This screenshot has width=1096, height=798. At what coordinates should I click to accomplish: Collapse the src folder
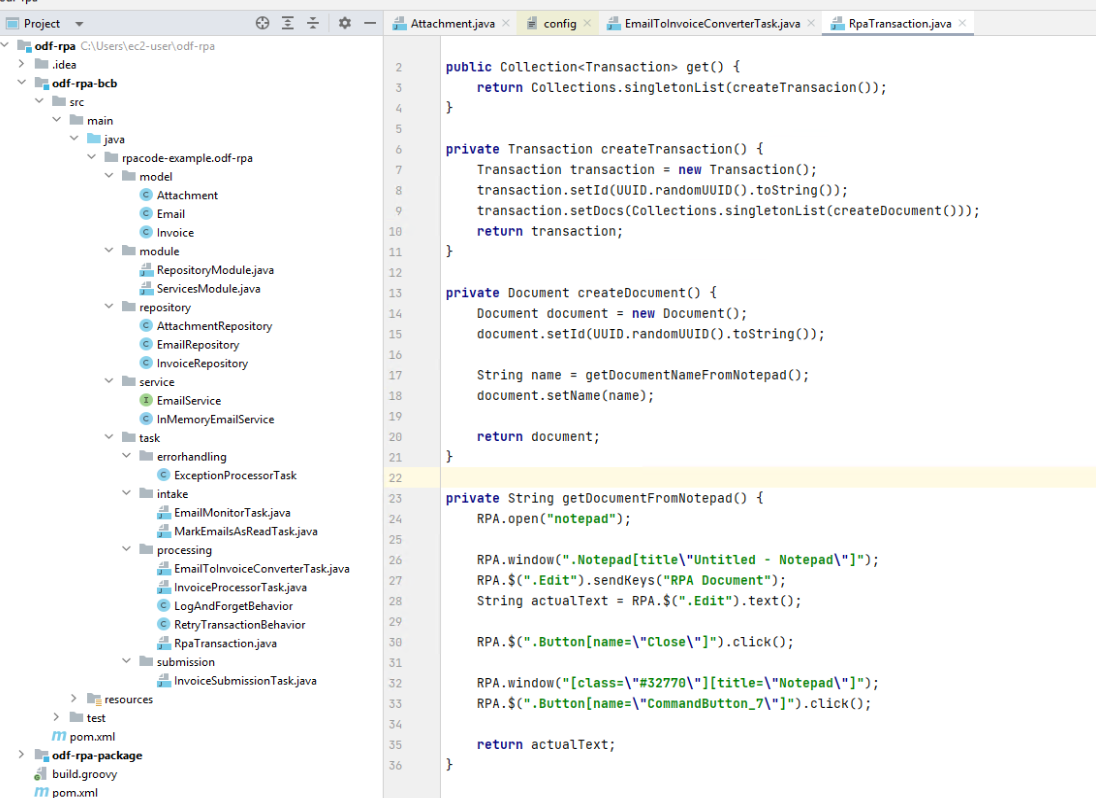(x=39, y=101)
